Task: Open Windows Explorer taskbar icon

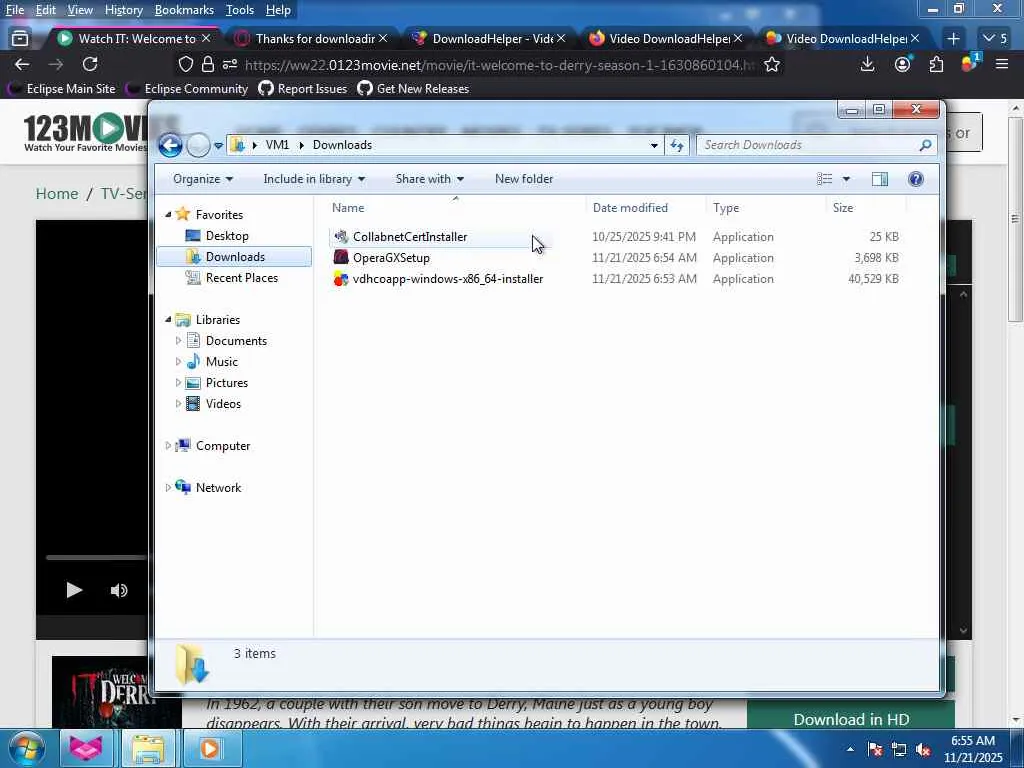Action: 149,748
